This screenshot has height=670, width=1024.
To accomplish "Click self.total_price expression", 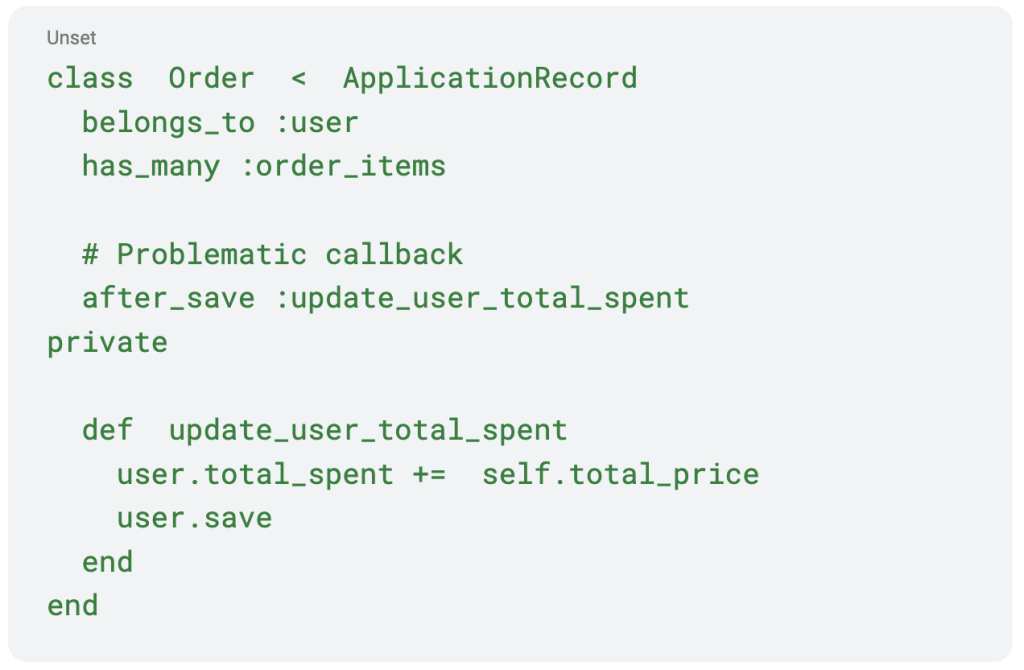I will point(621,475).
